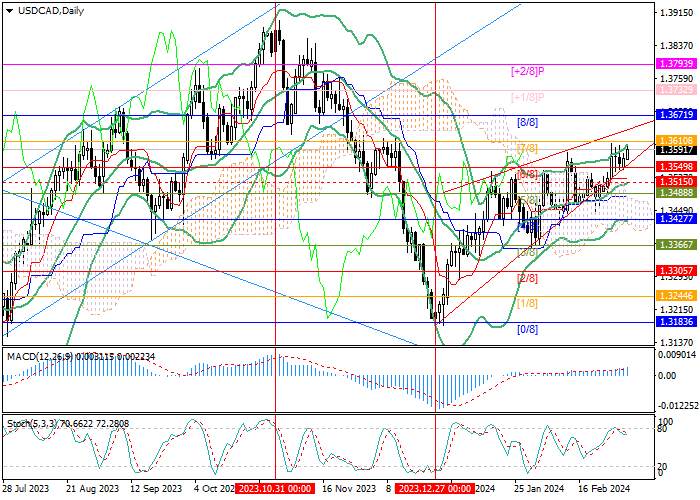Screen dimensions: 700x500
Task: Select the 2023.12.27 00:00 vertical line date marker
Action: [x=435, y=488]
